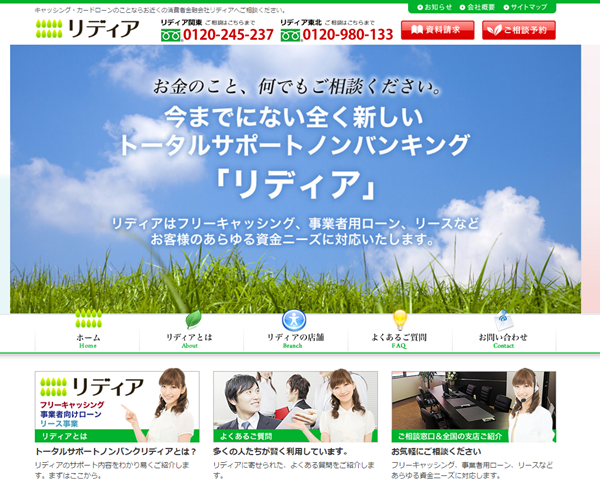This screenshot has height=479, width=600.
Task: Click the Contact paper and pen icon
Action: coord(504,320)
